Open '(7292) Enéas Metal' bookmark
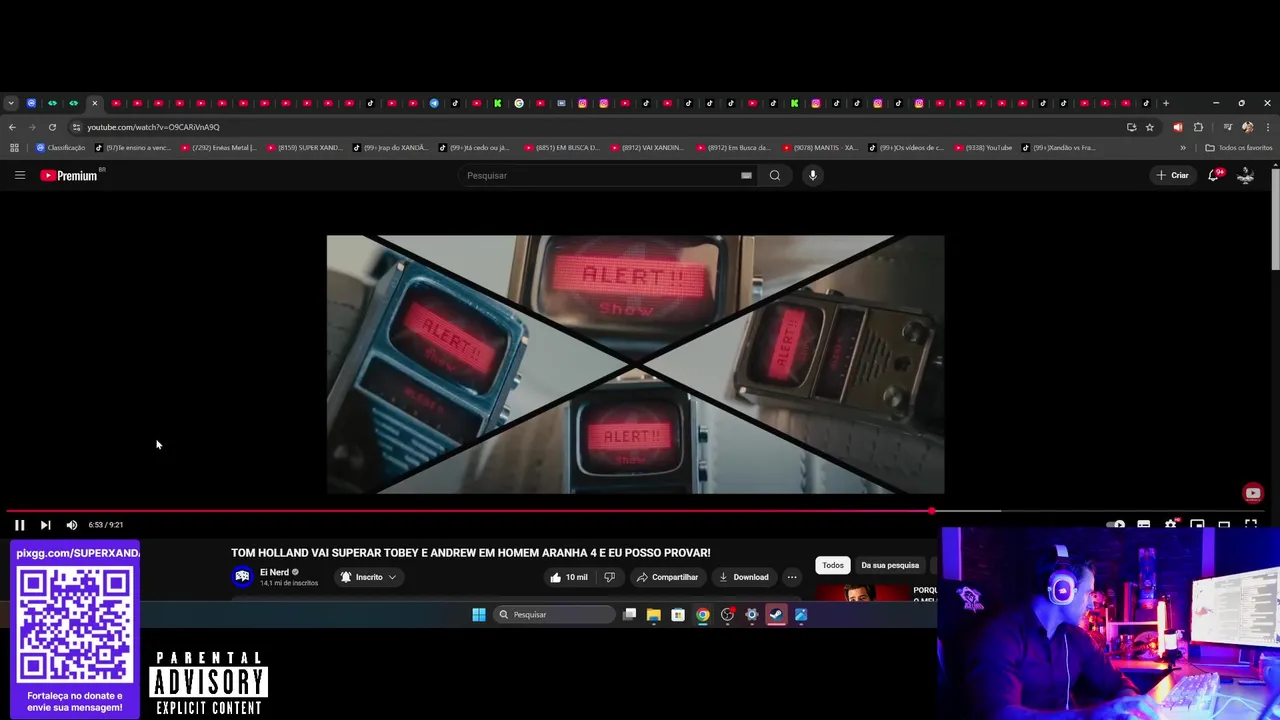This screenshot has width=1280, height=720. (x=219, y=148)
